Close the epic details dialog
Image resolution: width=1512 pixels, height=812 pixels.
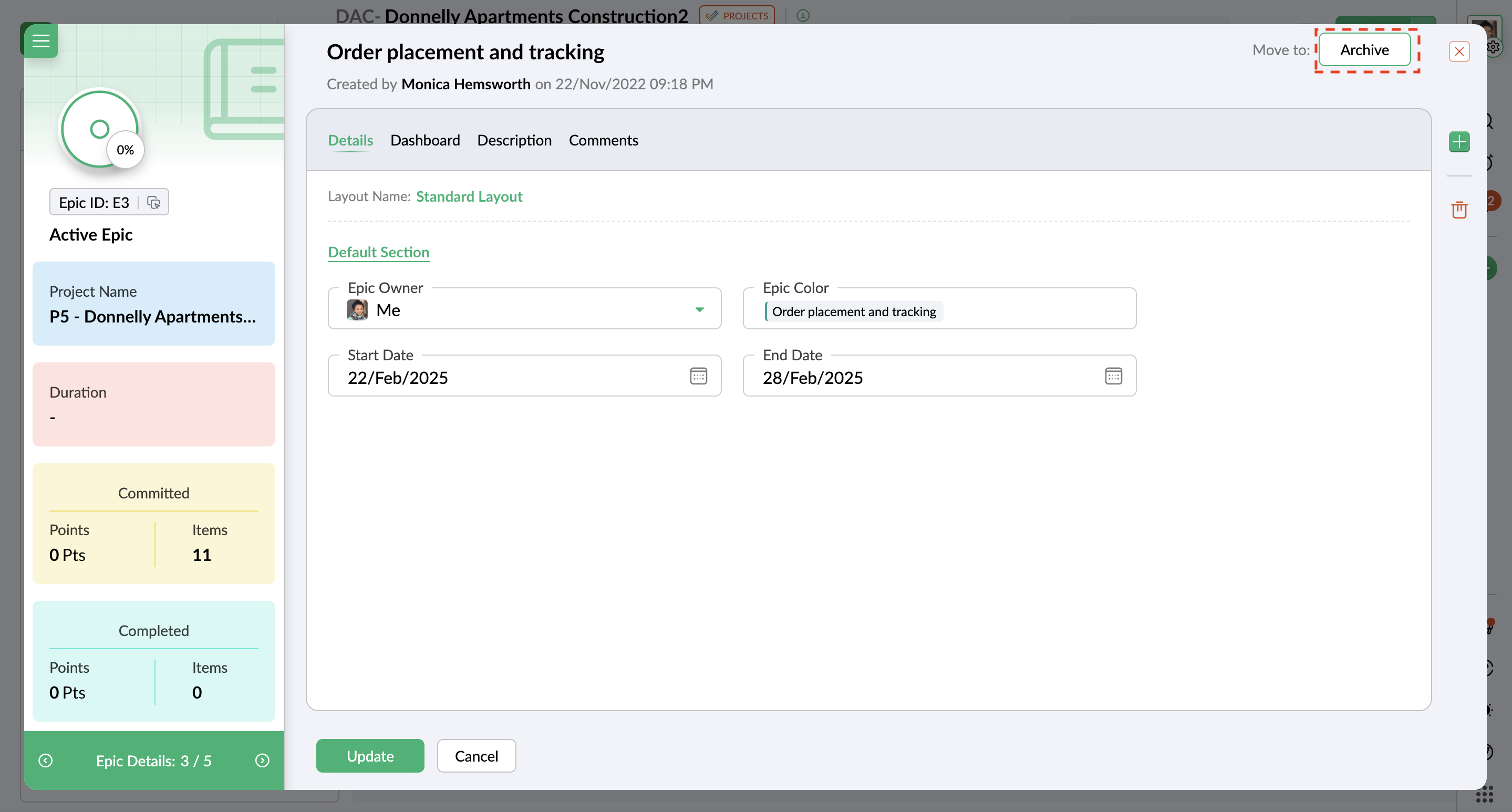click(1459, 51)
